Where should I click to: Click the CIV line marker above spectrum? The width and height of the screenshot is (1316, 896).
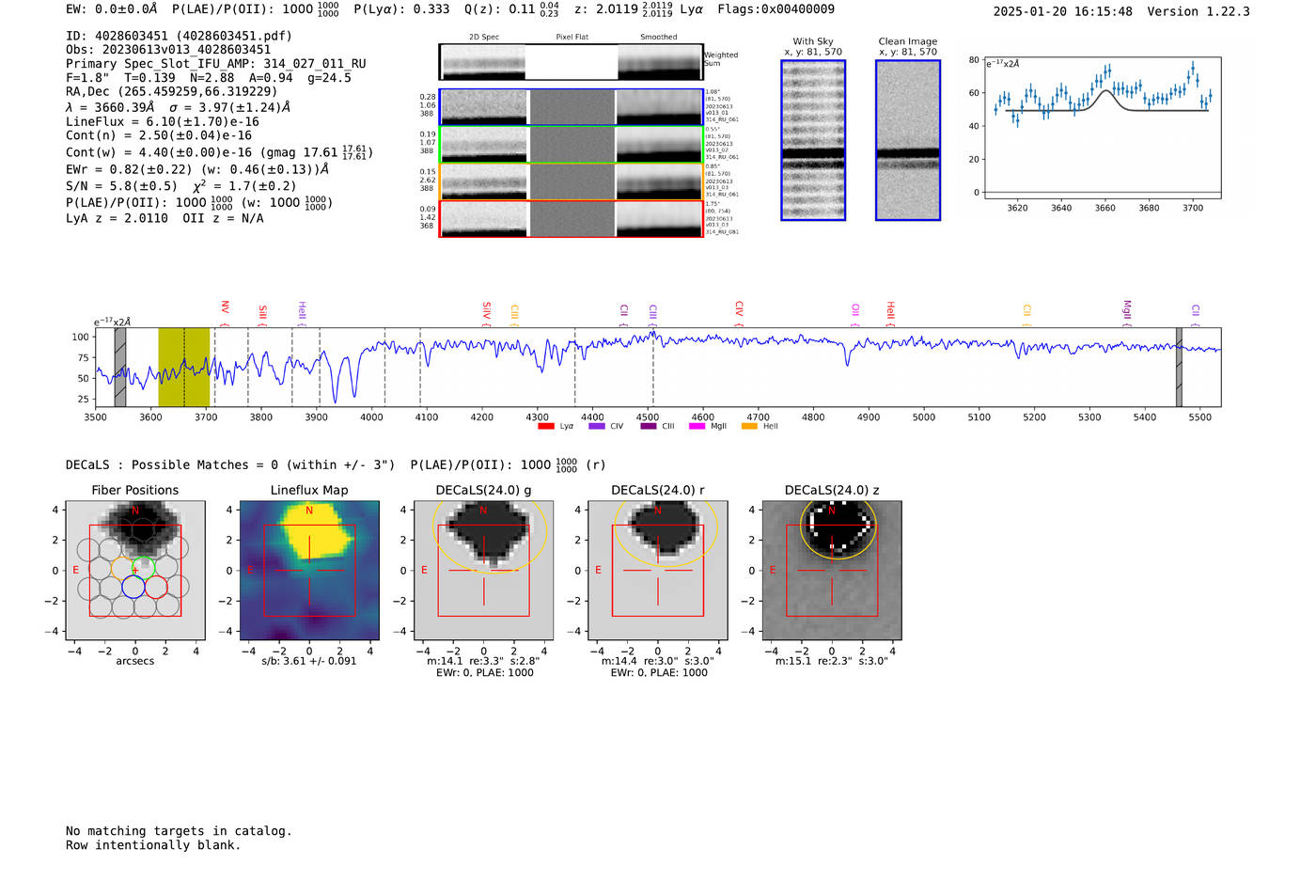pos(739,313)
